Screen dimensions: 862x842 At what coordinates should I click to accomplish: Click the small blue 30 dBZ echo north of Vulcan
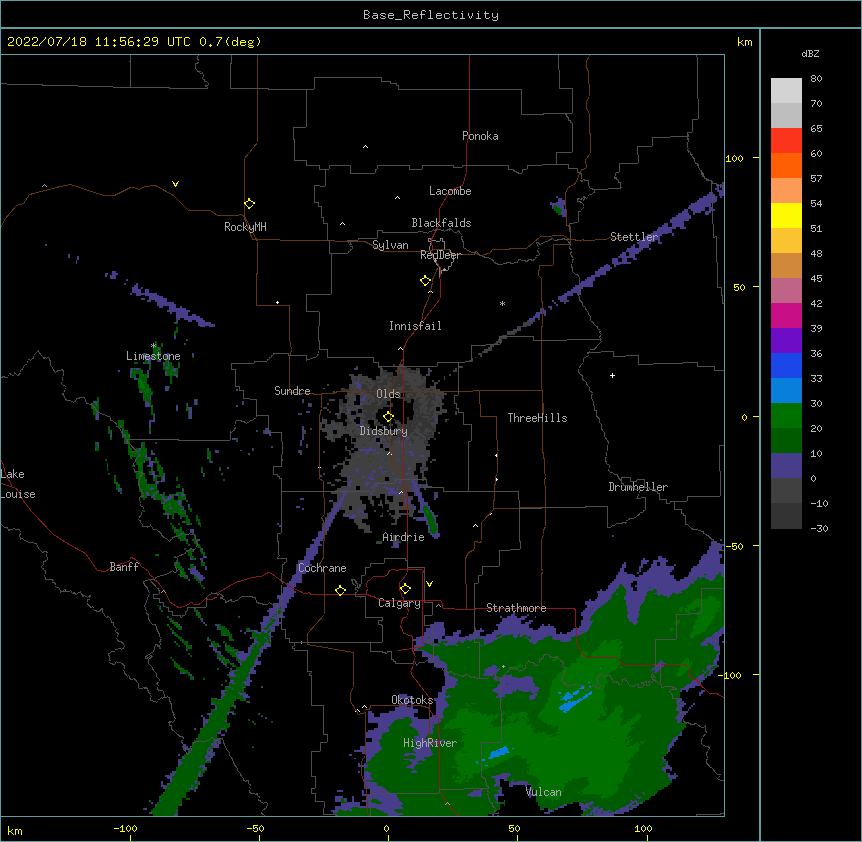499,752
